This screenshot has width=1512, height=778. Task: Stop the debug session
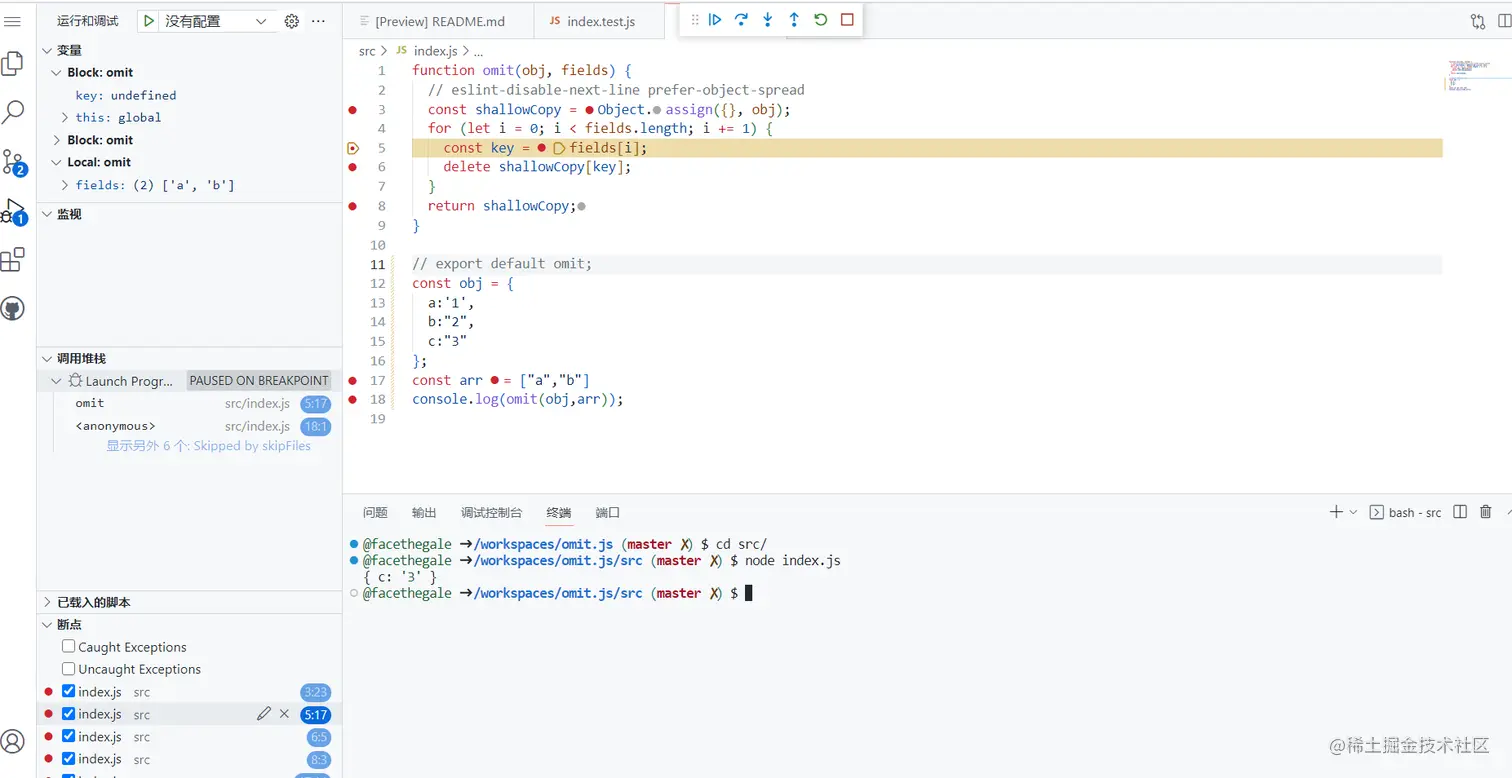click(x=847, y=19)
